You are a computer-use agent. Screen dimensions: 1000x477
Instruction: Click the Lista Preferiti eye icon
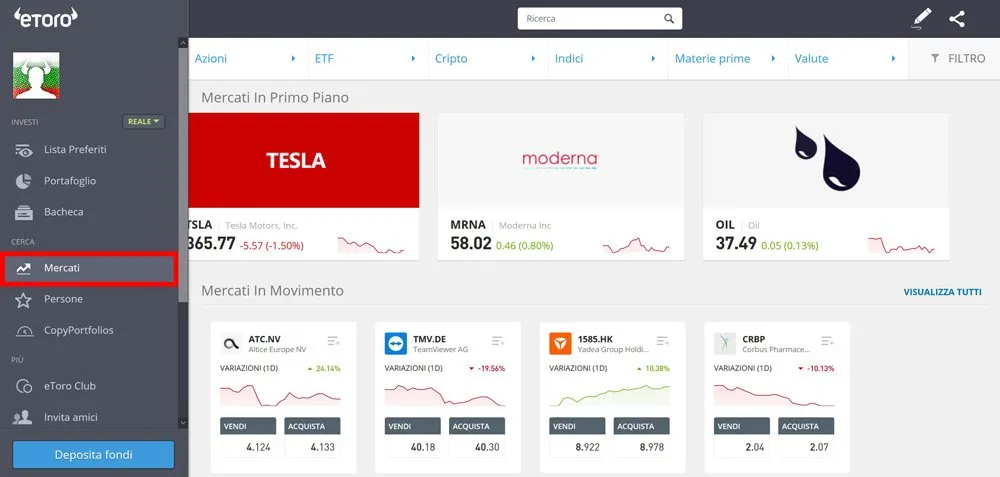pos(24,150)
